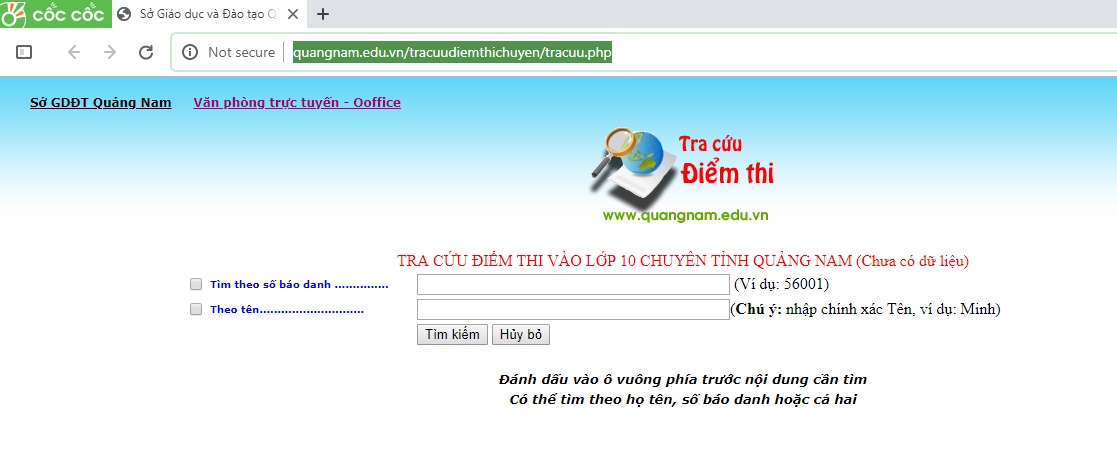
Task: Go back to the previous page
Action: coord(73,52)
